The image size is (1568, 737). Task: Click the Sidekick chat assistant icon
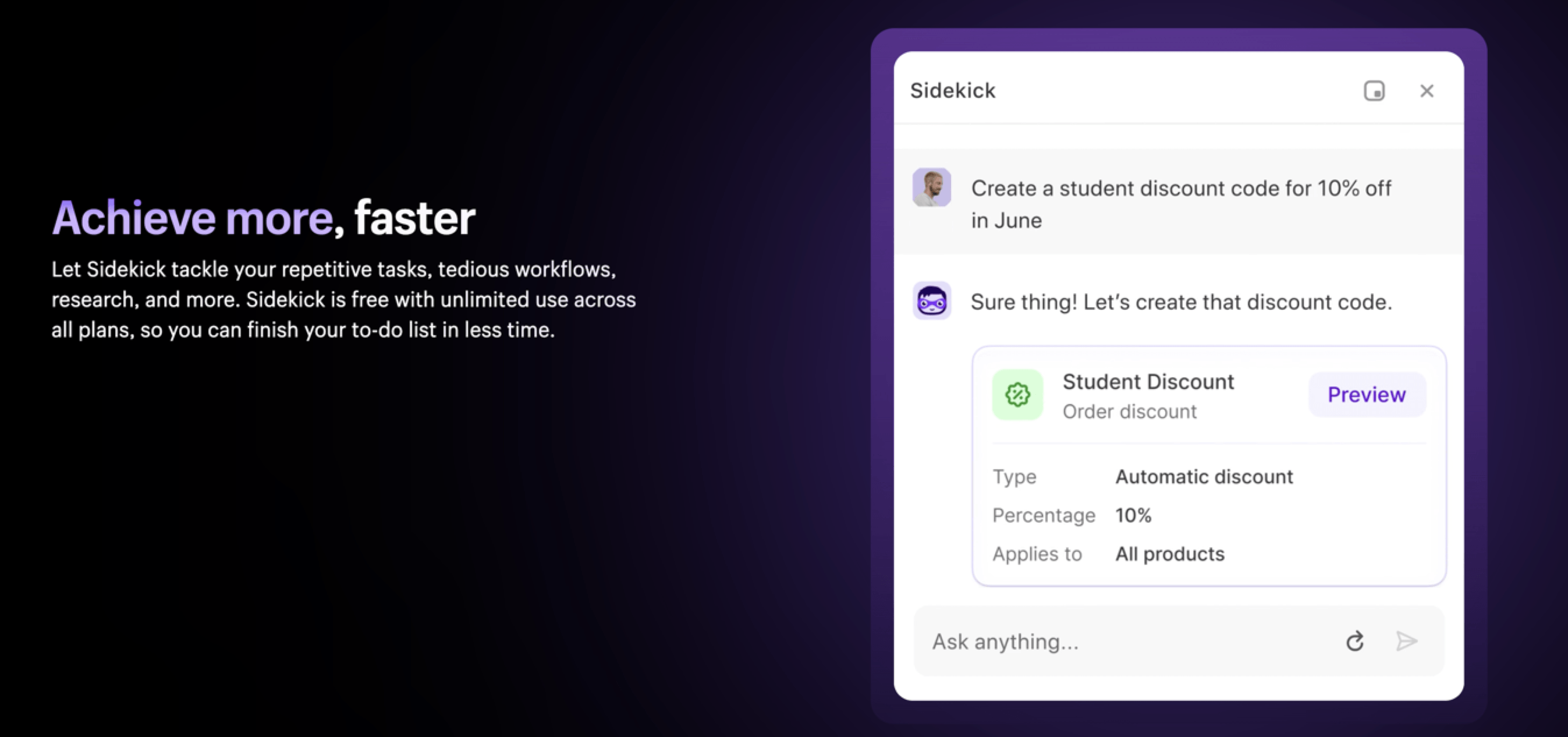click(x=932, y=300)
